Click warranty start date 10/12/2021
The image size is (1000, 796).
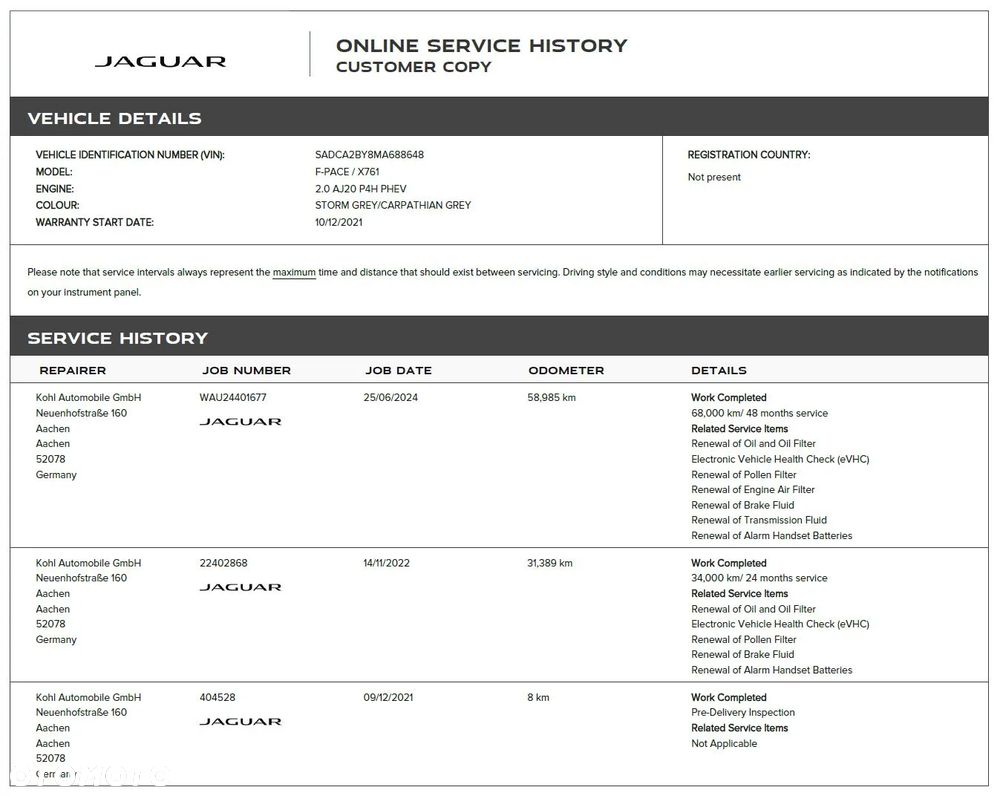click(339, 223)
